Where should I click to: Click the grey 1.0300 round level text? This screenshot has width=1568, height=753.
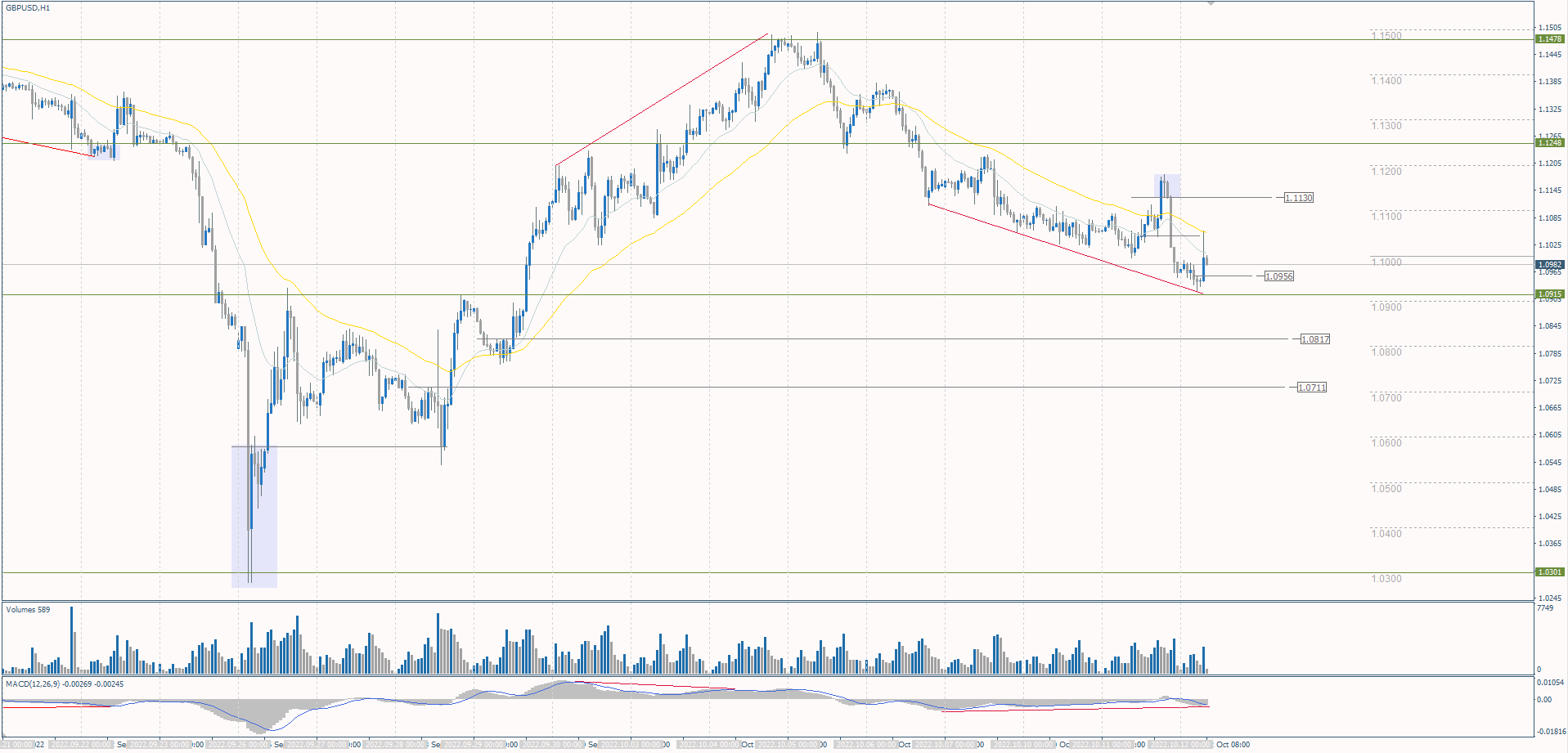pyautogui.click(x=1386, y=579)
